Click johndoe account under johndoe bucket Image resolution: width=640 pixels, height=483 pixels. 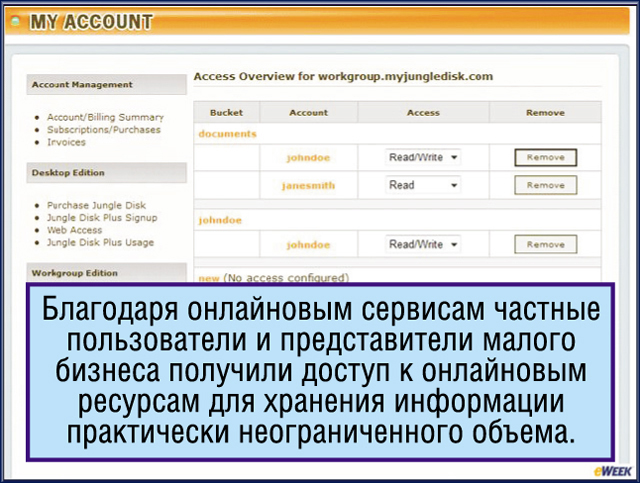click(x=308, y=245)
